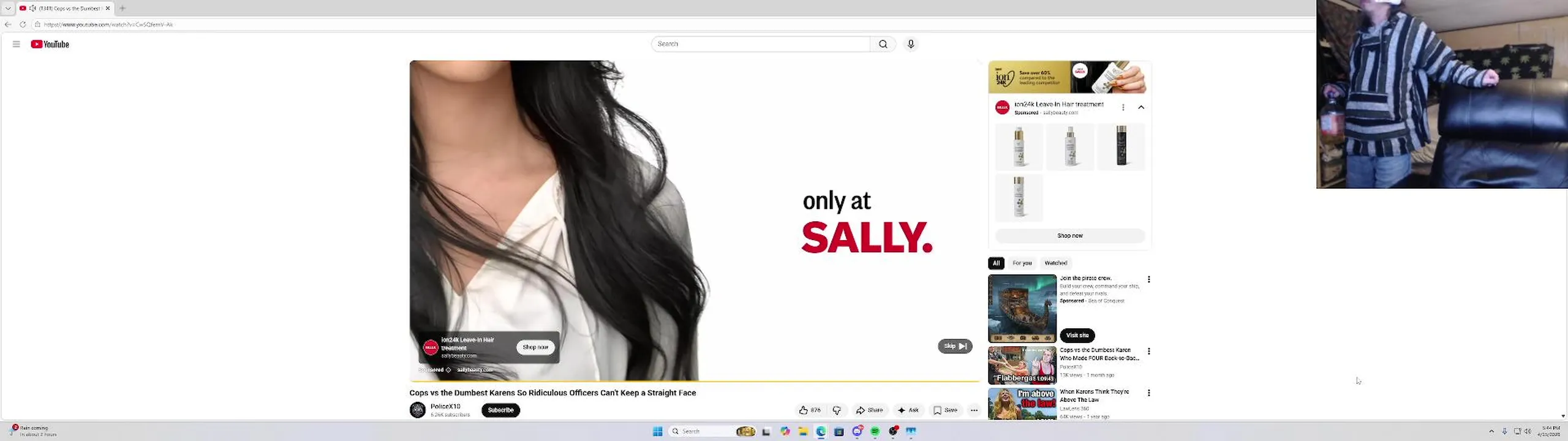Open volume control in system tray

[x=1528, y=431]
